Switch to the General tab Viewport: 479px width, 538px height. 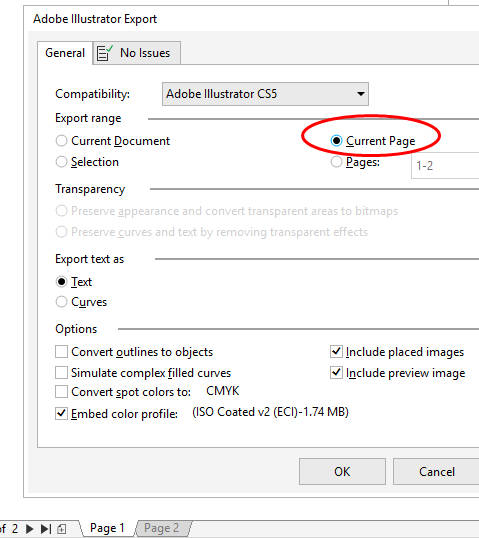[65, 53]
